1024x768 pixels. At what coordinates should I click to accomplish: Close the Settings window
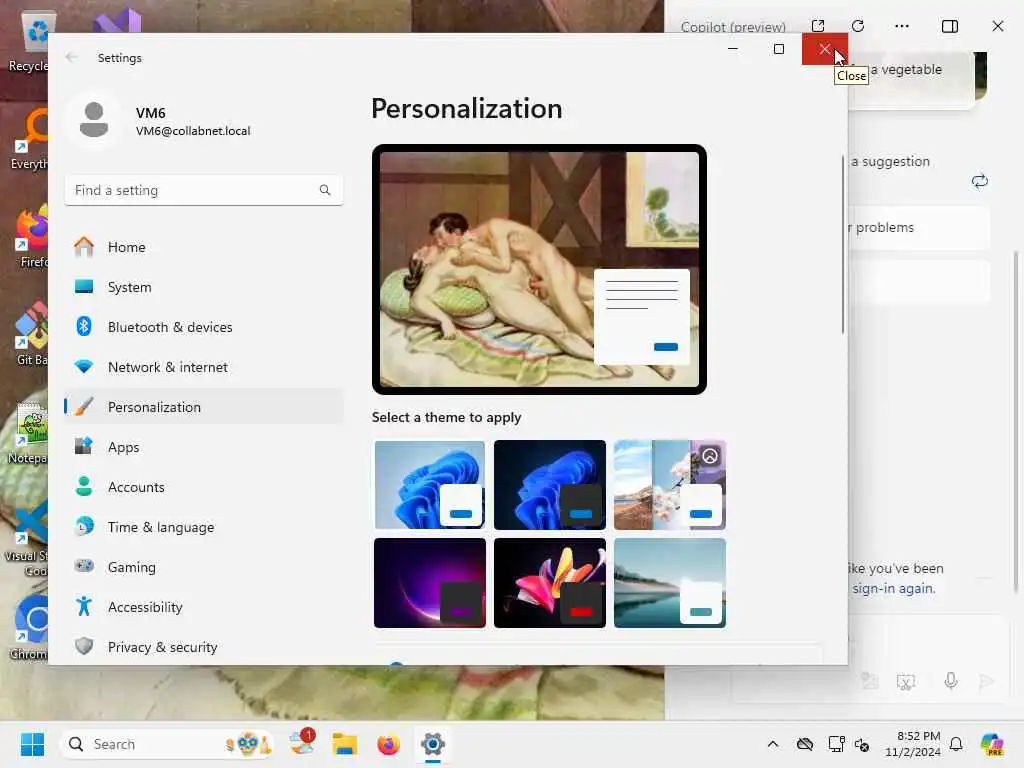point(824,49)
